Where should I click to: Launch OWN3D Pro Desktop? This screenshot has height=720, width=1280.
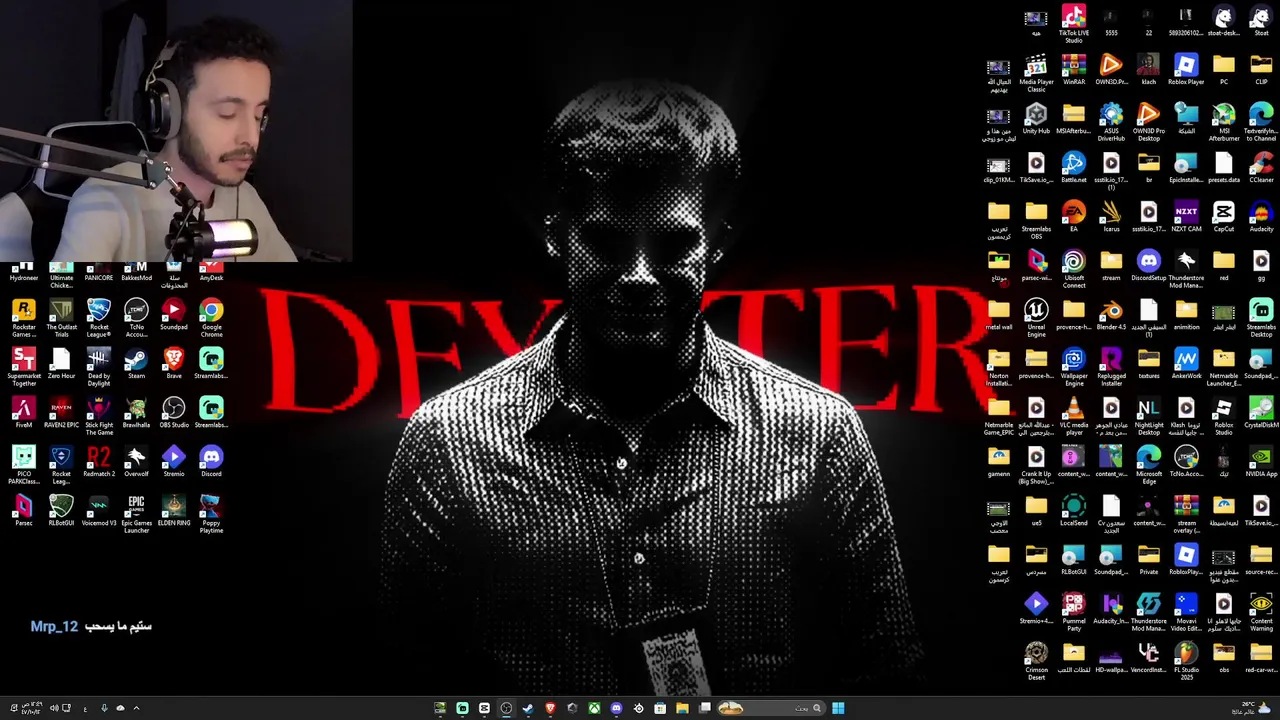pos(1148,122)
